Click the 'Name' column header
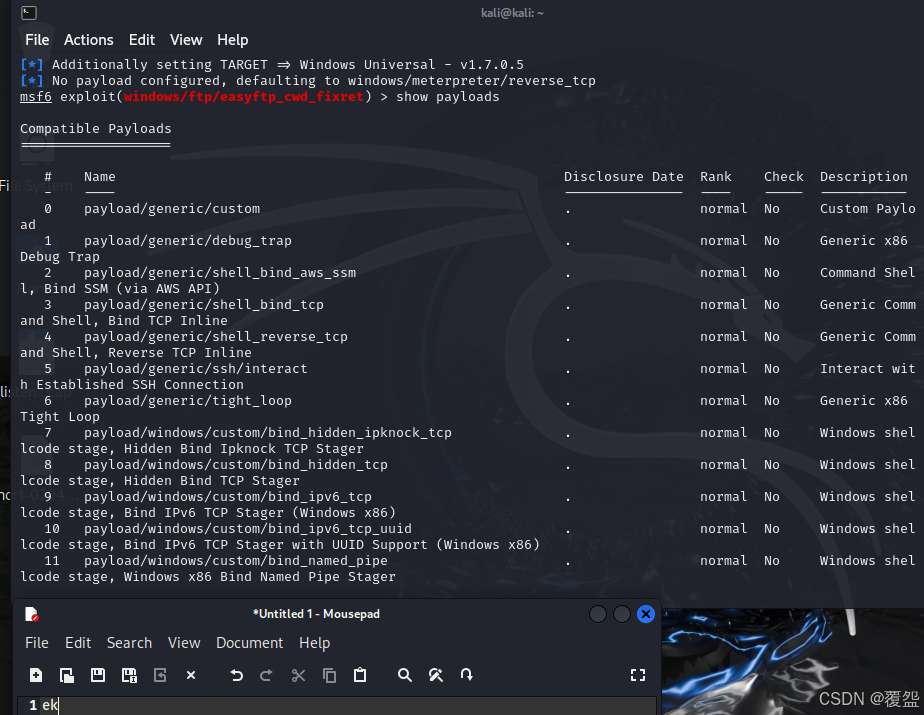The height and width of the screenshot is (715, 924). (100, 177)
